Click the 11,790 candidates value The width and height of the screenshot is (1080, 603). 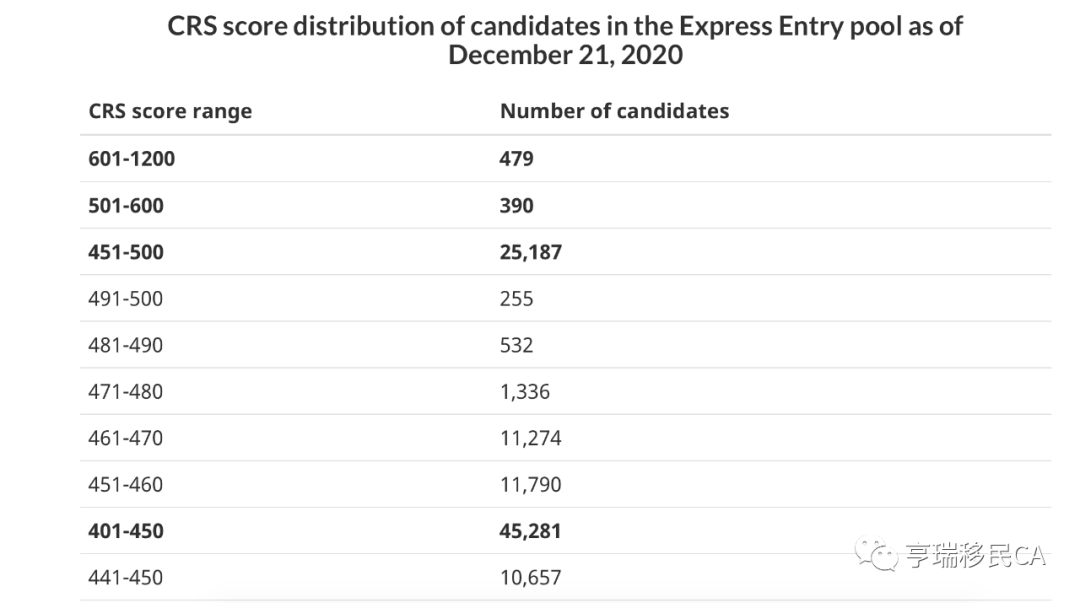point(531,484)
